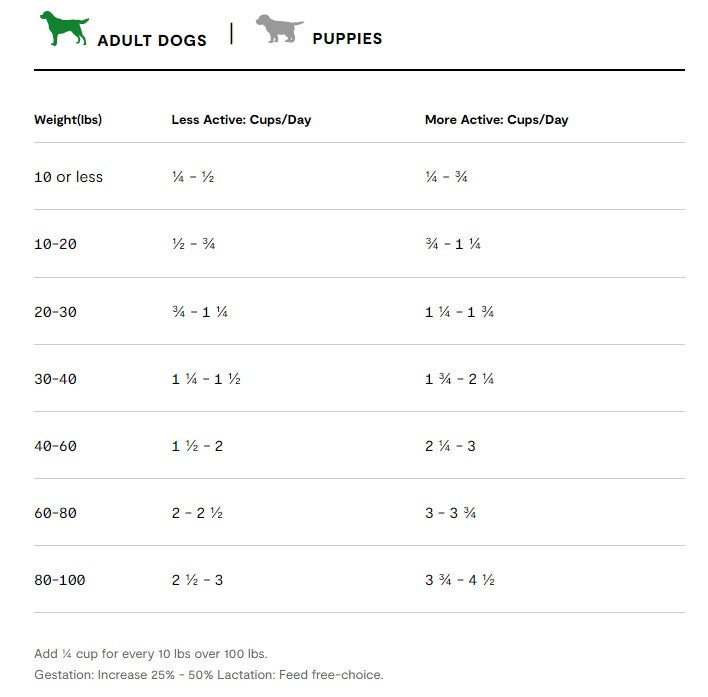This screenshot has height=697, width=708.
Task: Click the 80-100 weight label
Action: tap(59, 580)
